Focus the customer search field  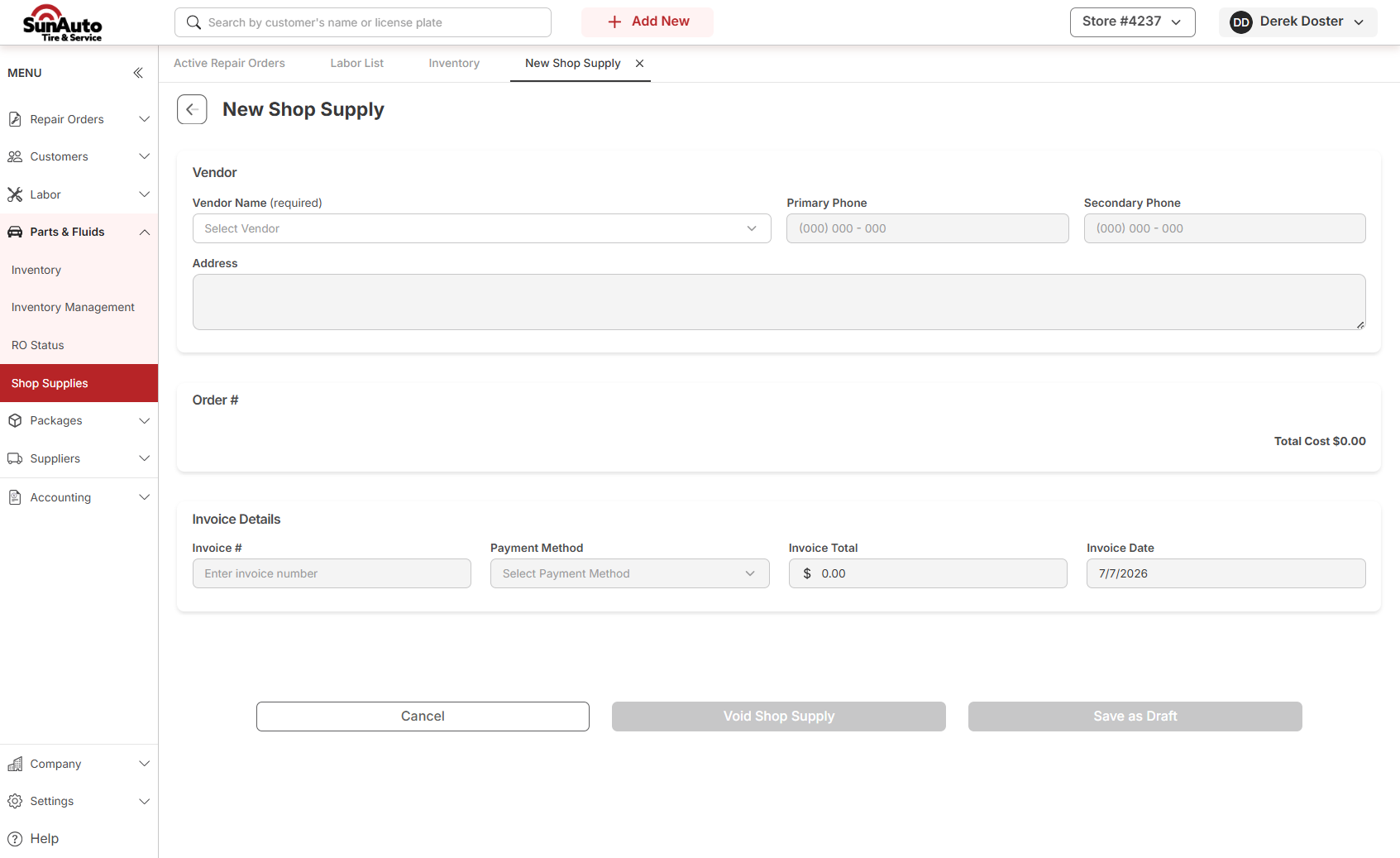click(x=363, y=22)
